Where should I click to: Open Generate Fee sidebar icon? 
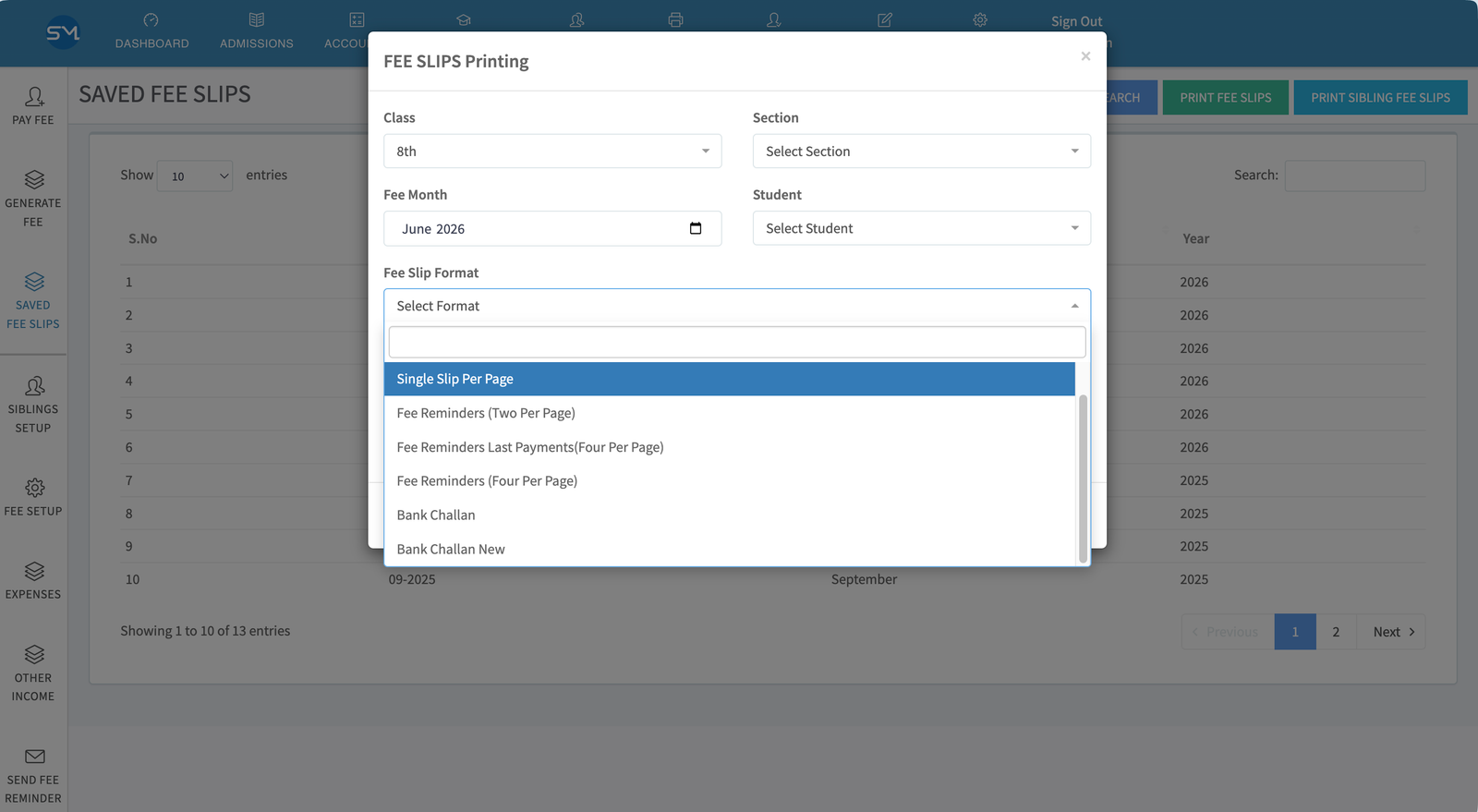click(x=34, y=179)
